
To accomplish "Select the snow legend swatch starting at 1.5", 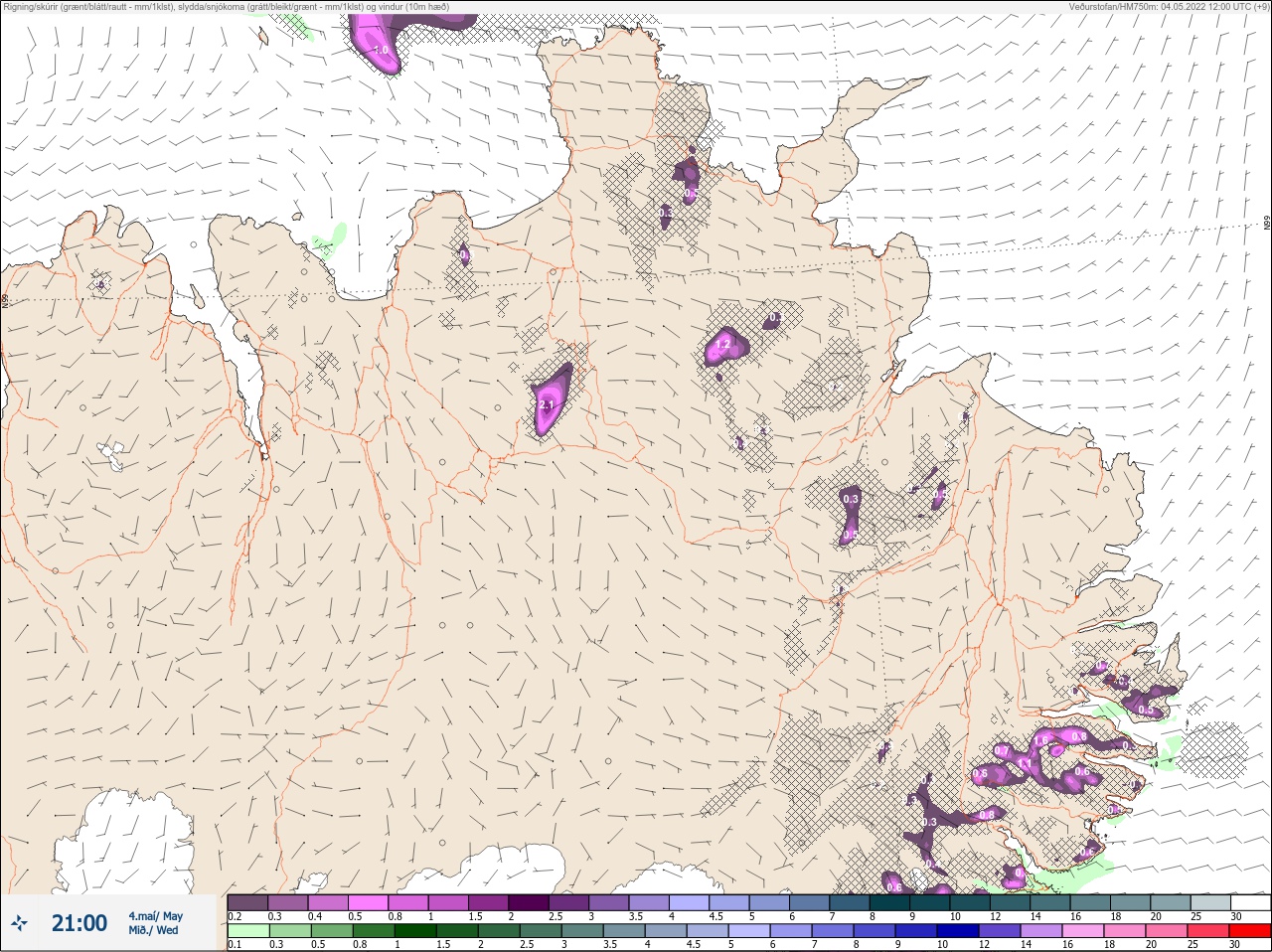I will point(488,902).
